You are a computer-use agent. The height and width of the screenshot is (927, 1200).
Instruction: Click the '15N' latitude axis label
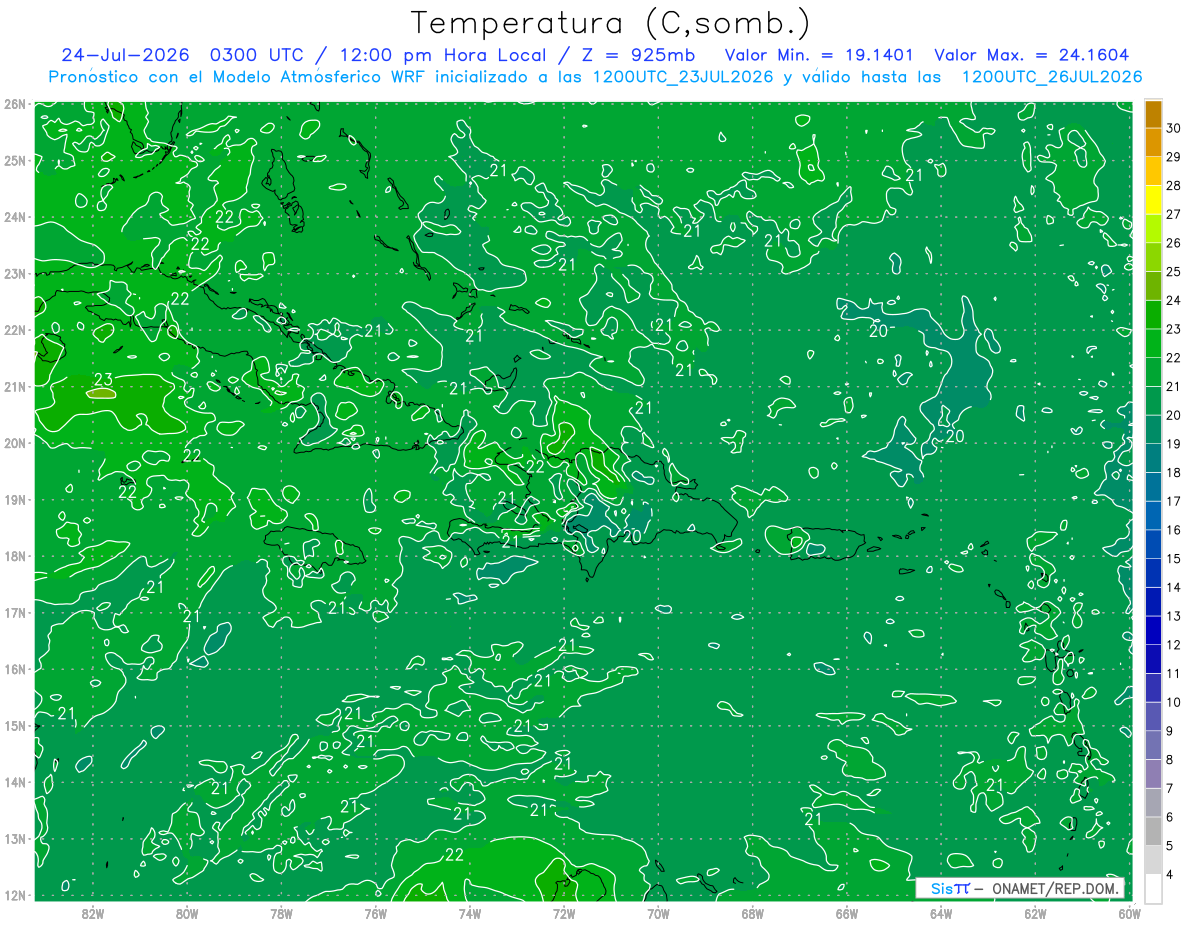click(15, 725)
